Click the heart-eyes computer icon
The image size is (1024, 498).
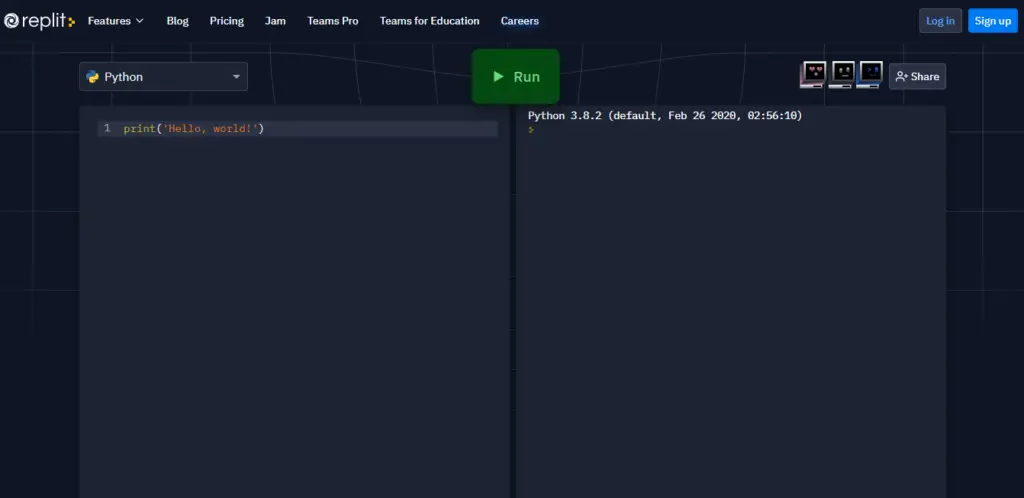[813, 74]
